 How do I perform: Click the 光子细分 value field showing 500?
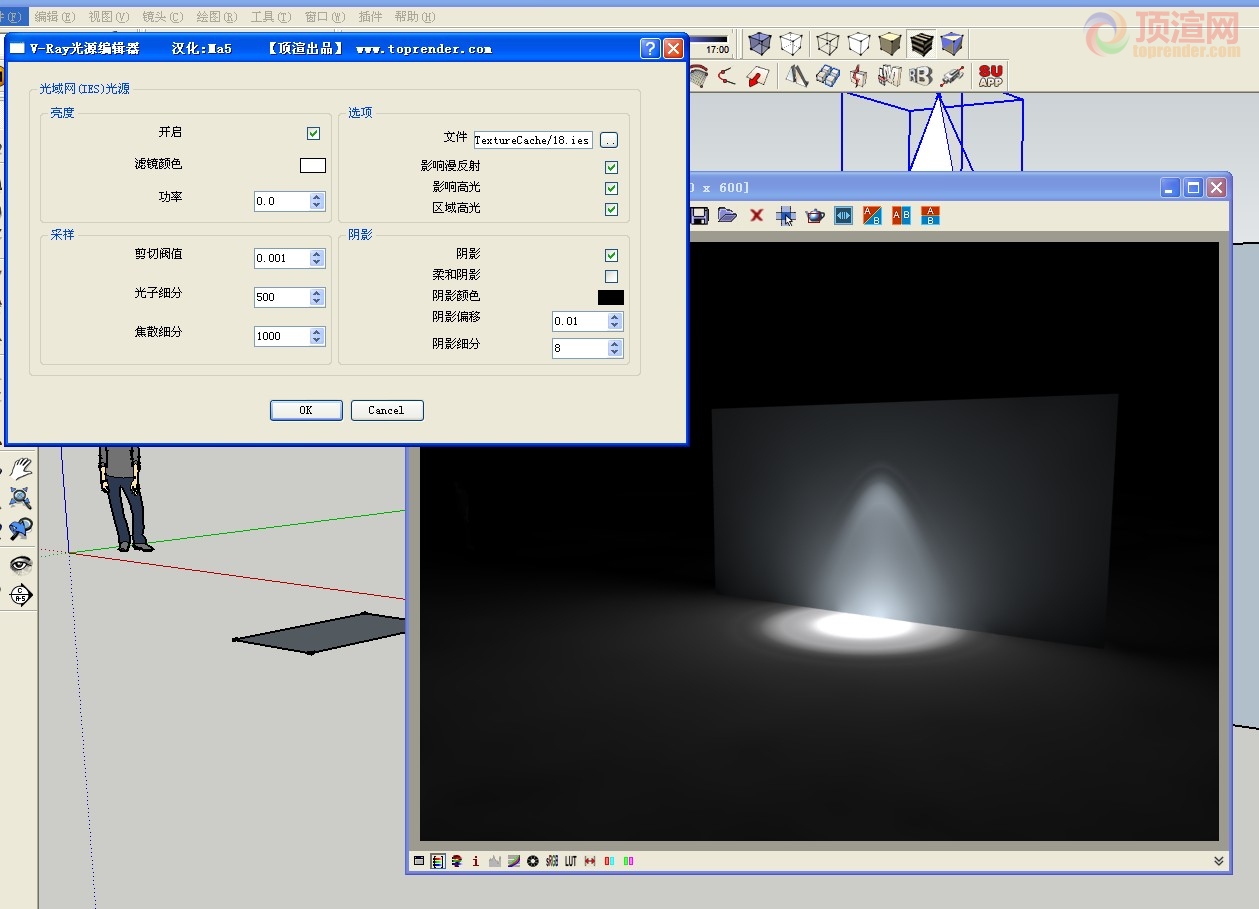pyautogui.click(x=282, y=297)
